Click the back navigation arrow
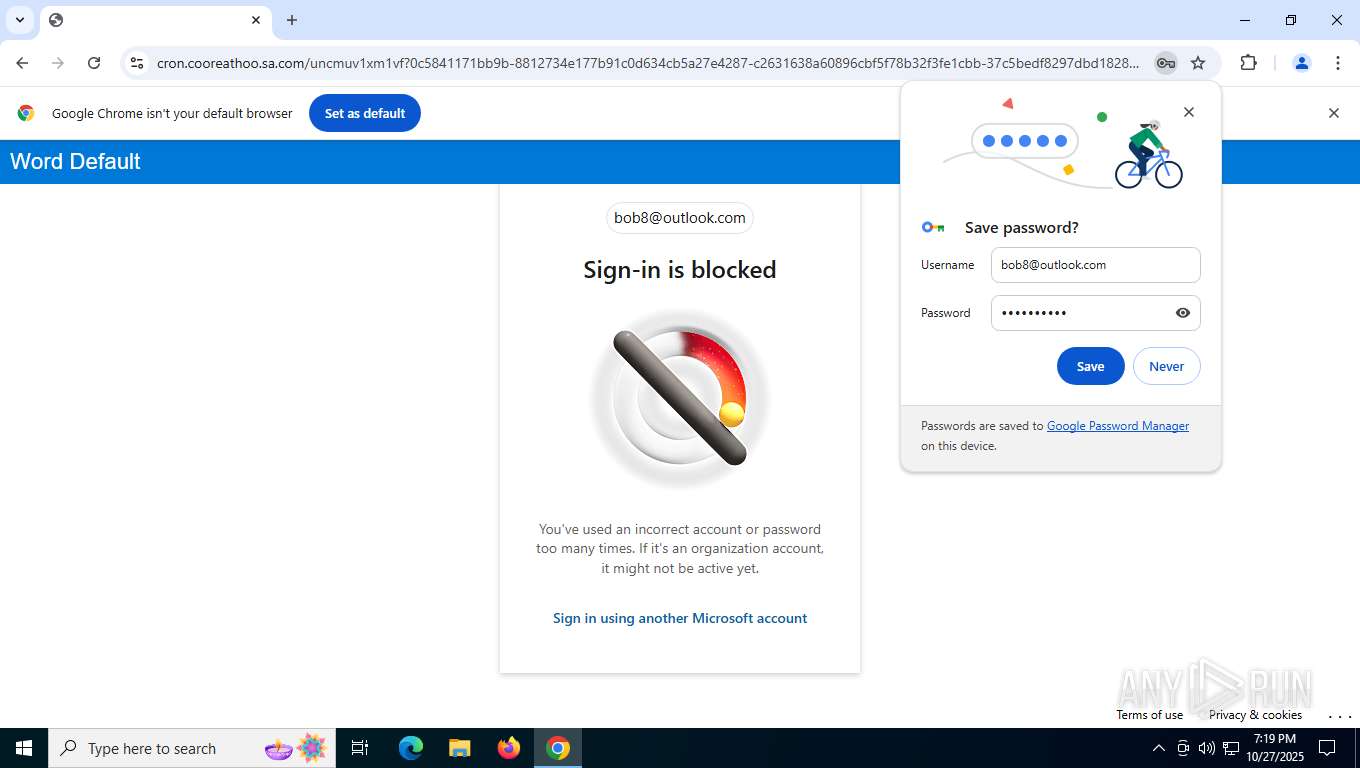1360x768 pixels. pyautogui.click(x=22, y=63)
